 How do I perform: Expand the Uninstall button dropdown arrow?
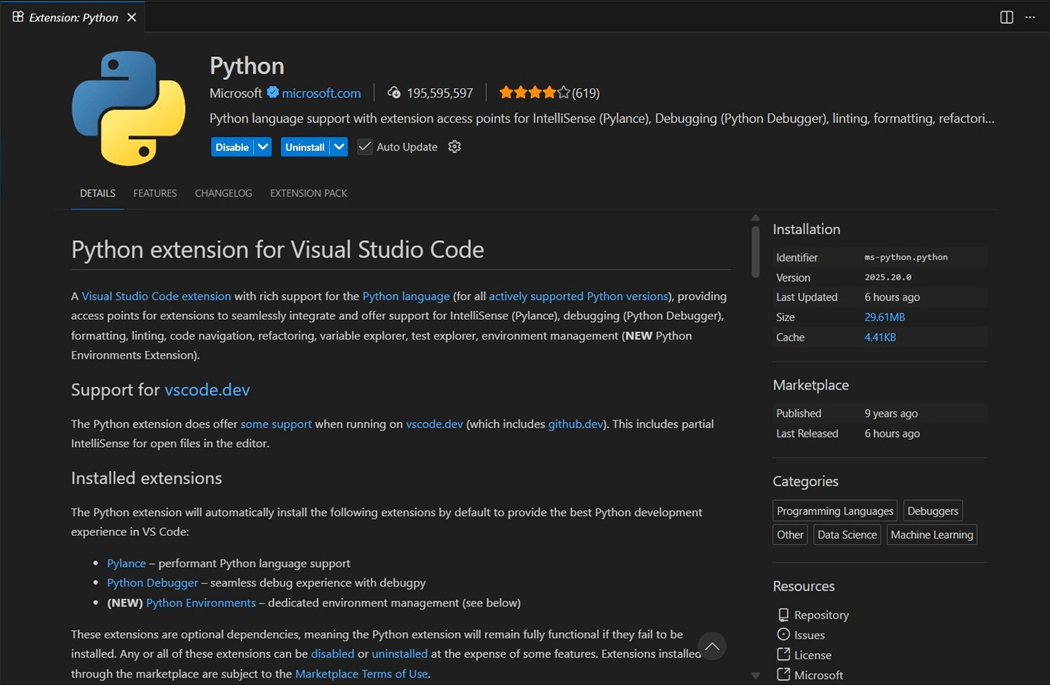click(340, 147)
